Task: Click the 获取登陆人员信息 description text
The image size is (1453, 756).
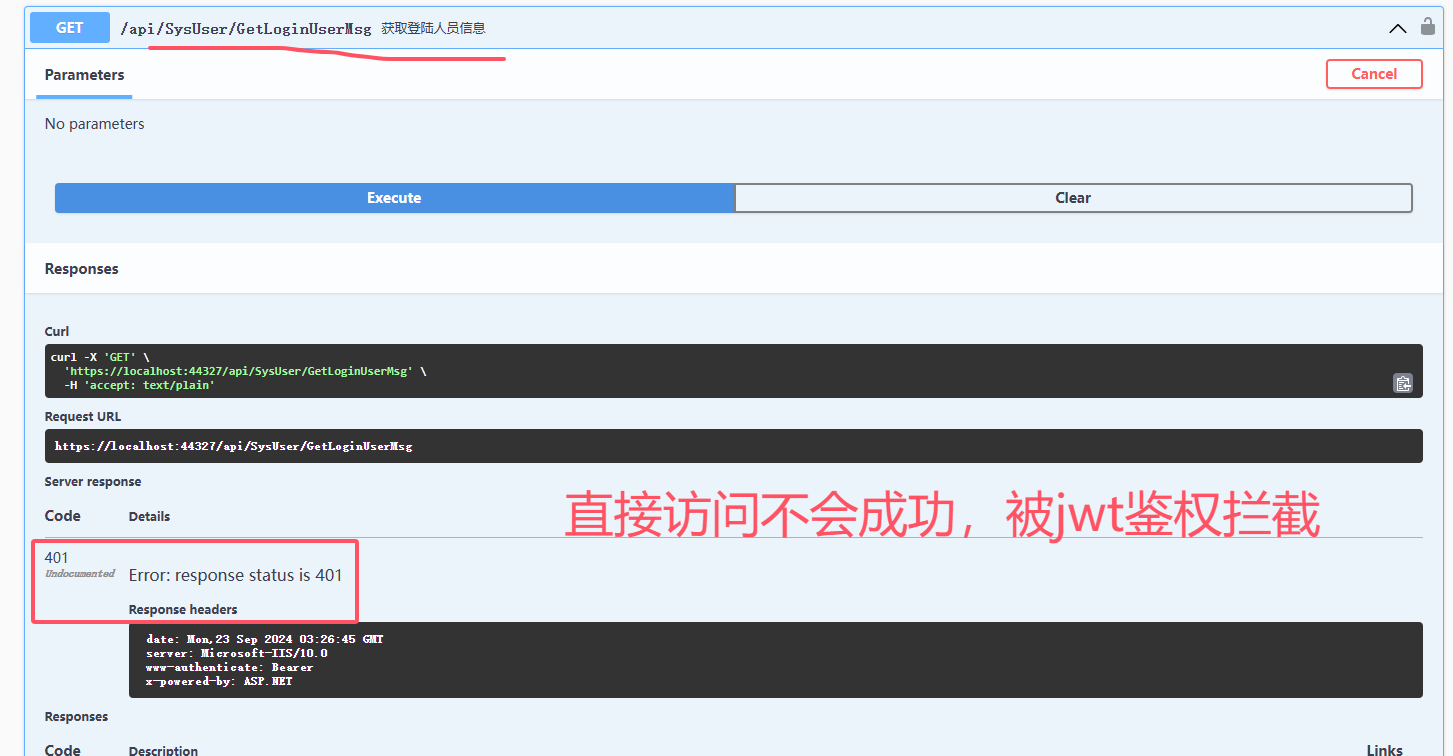Action: click(x=433, y=29)
